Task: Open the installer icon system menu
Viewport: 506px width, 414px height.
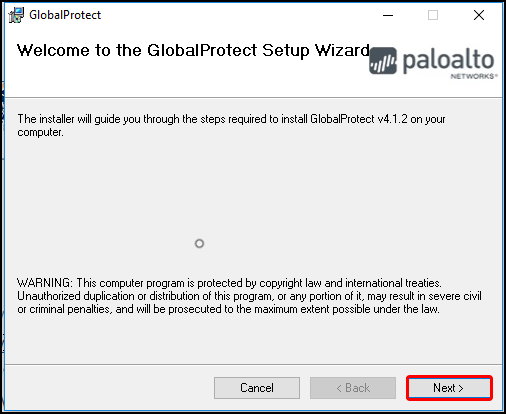Action: point(16,15)
